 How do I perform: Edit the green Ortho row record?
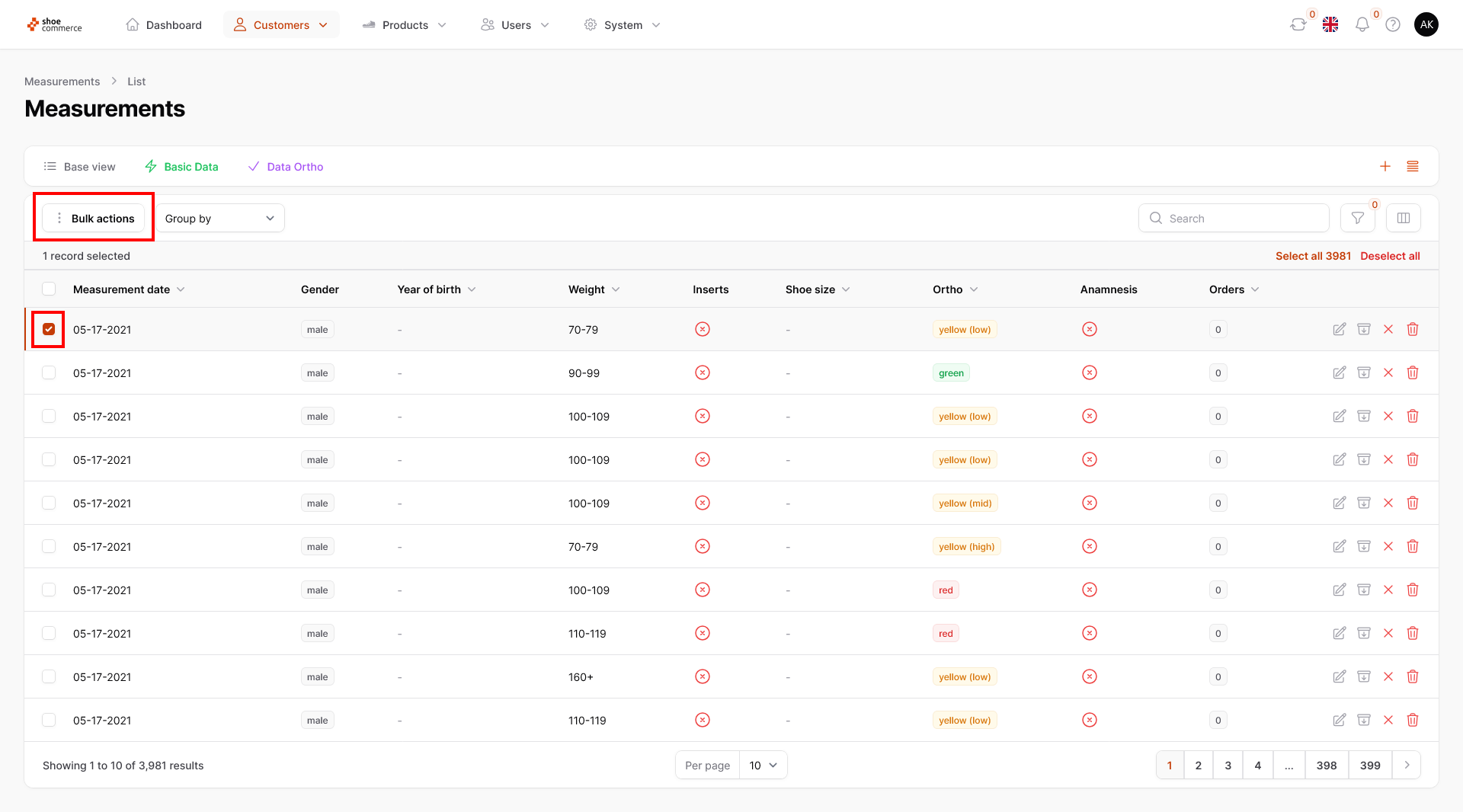pos(1339,373)
